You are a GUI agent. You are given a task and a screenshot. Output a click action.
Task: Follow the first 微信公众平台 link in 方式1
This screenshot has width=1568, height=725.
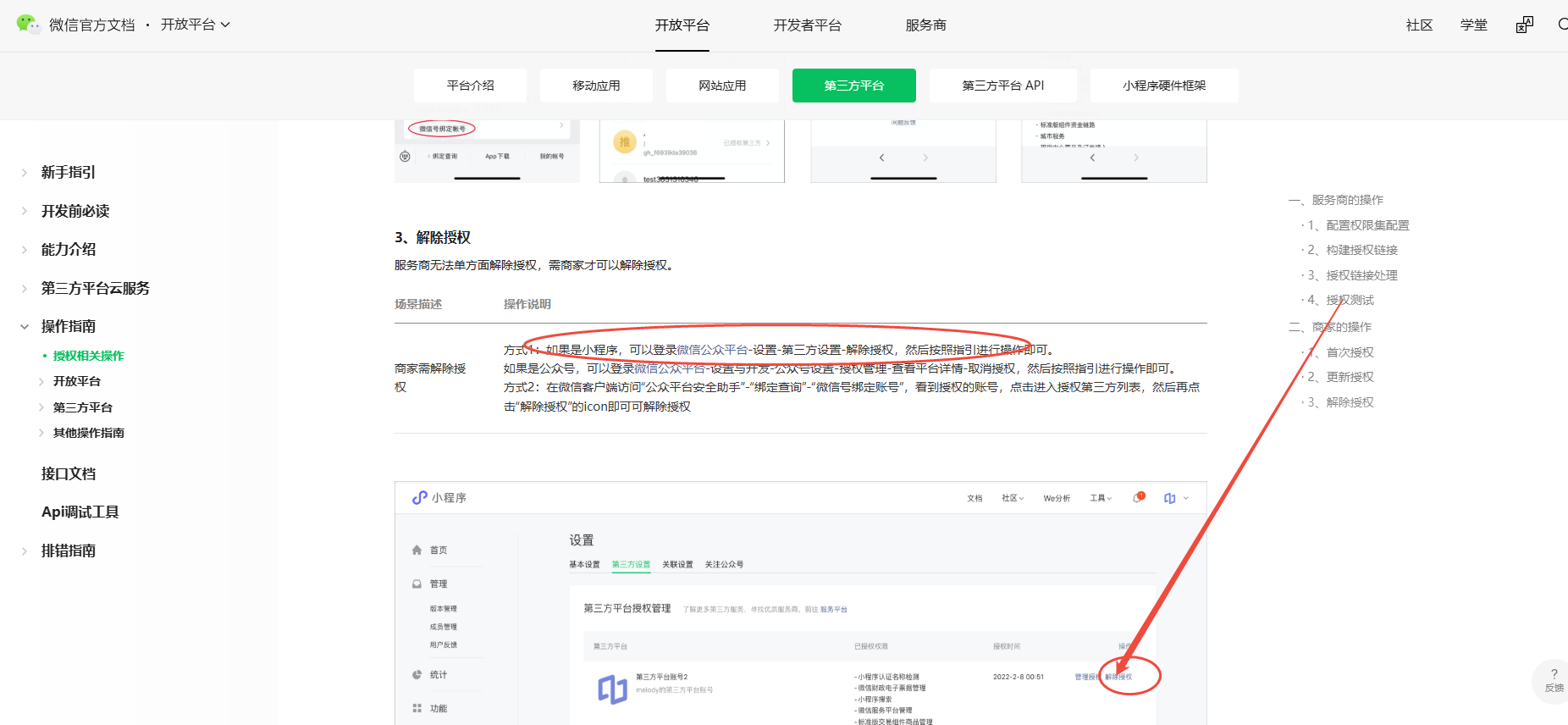pos(712,350)
